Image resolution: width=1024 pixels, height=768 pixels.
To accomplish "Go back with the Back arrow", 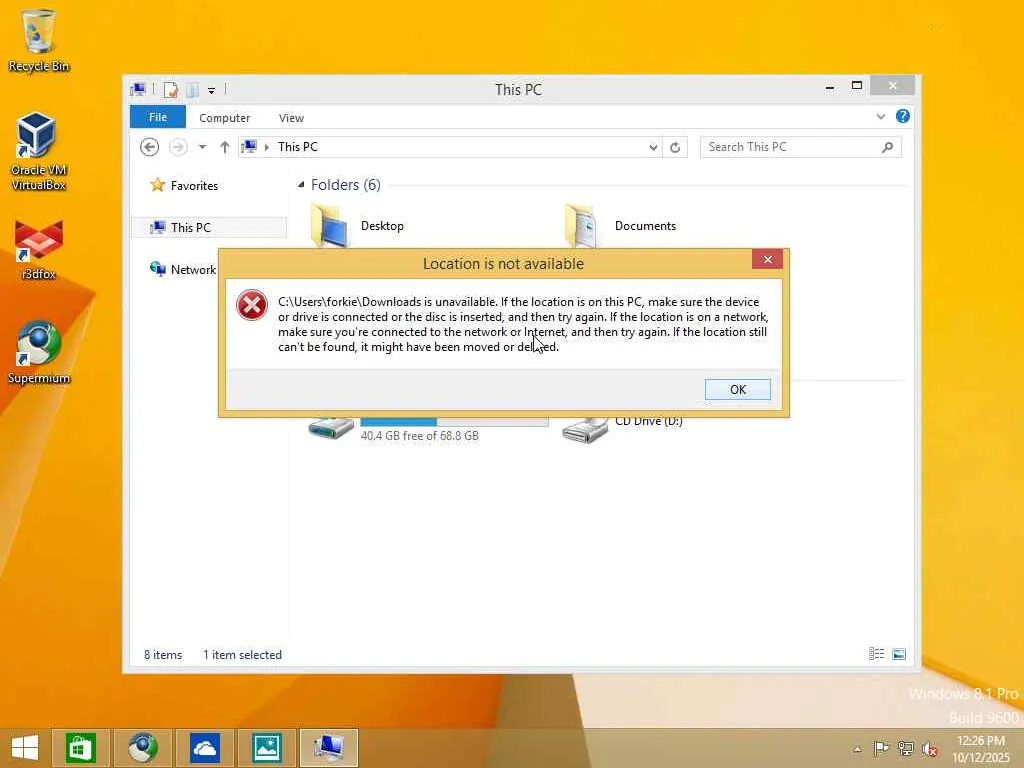I will [150, 147].
